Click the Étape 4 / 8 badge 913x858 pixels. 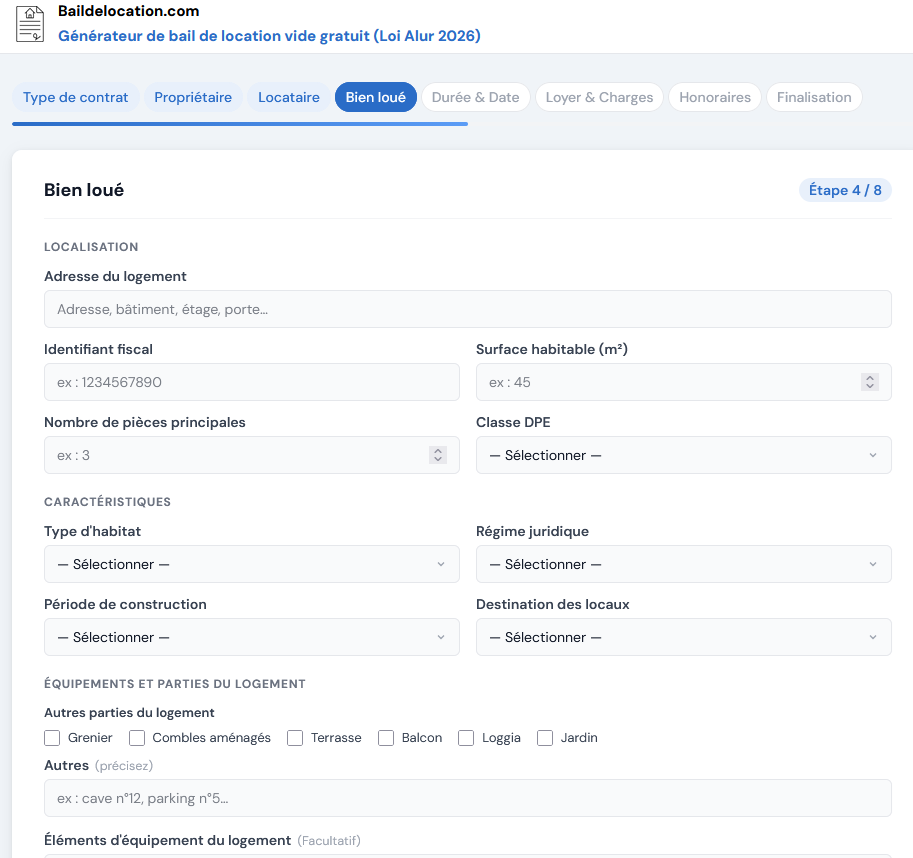point(845,190)
